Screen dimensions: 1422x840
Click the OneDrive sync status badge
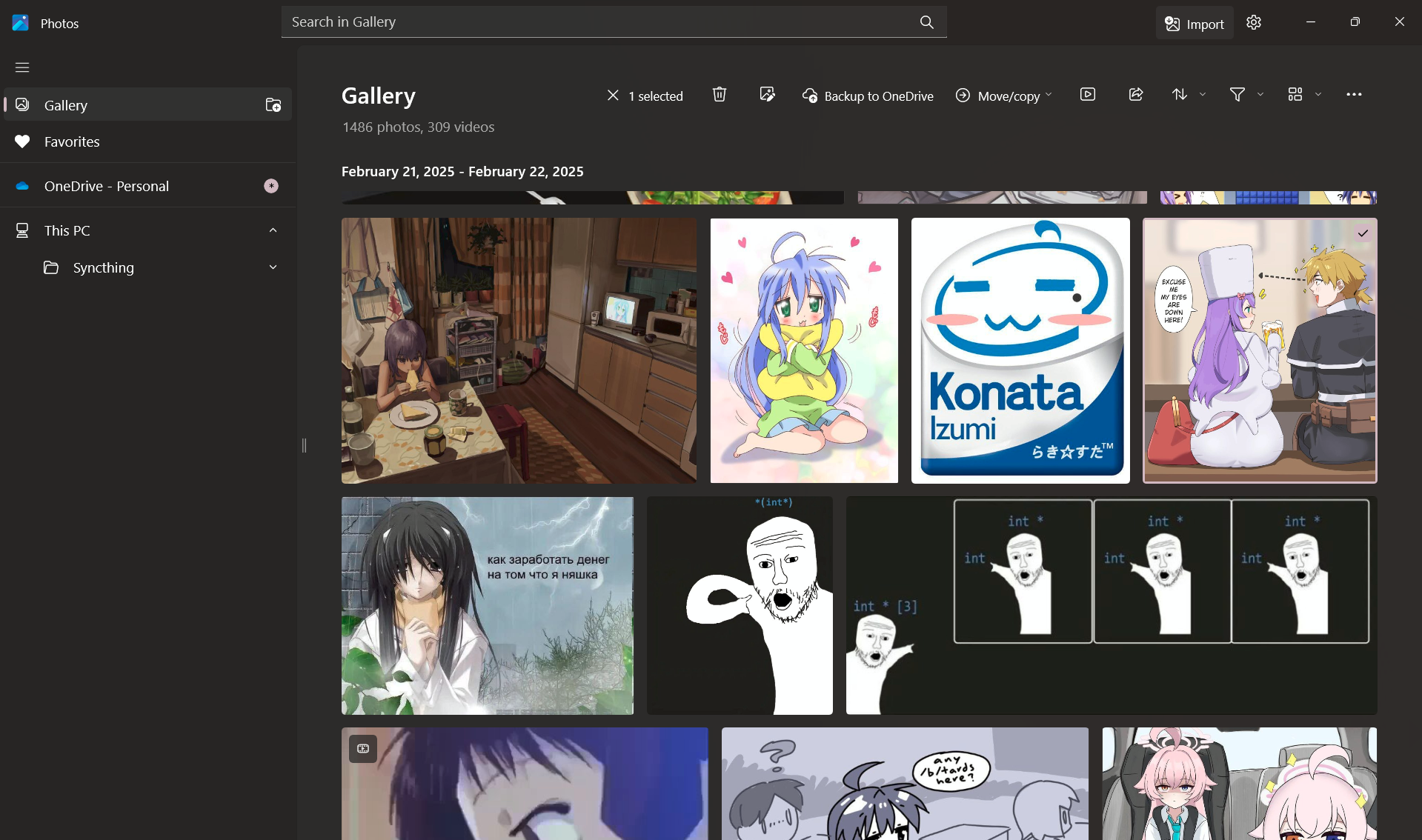(271, 186)
